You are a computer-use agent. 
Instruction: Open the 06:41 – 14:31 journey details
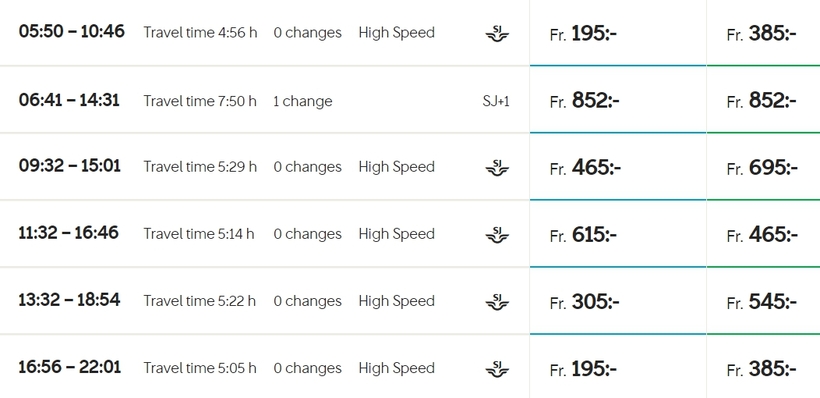[265, 99]
